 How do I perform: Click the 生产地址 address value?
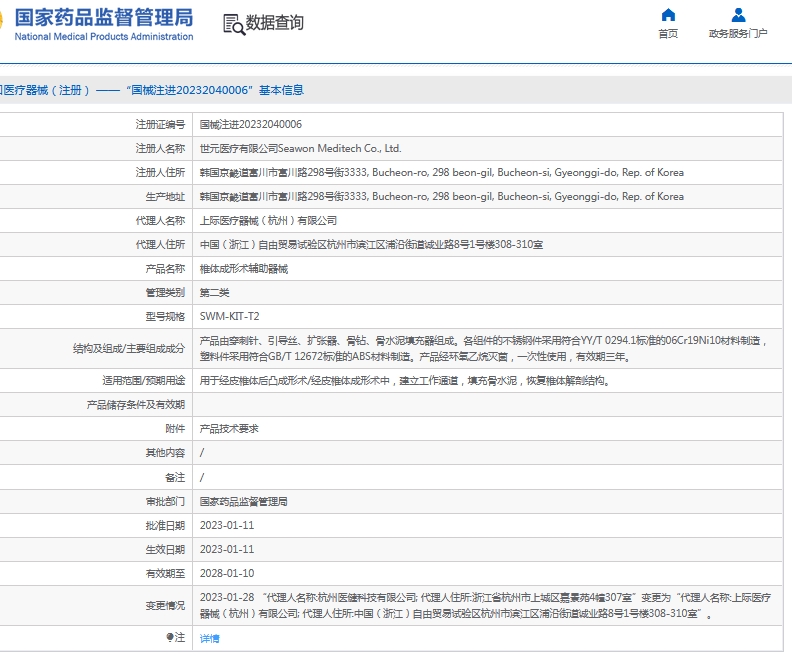pyautogui.click(x=441, y=196)
